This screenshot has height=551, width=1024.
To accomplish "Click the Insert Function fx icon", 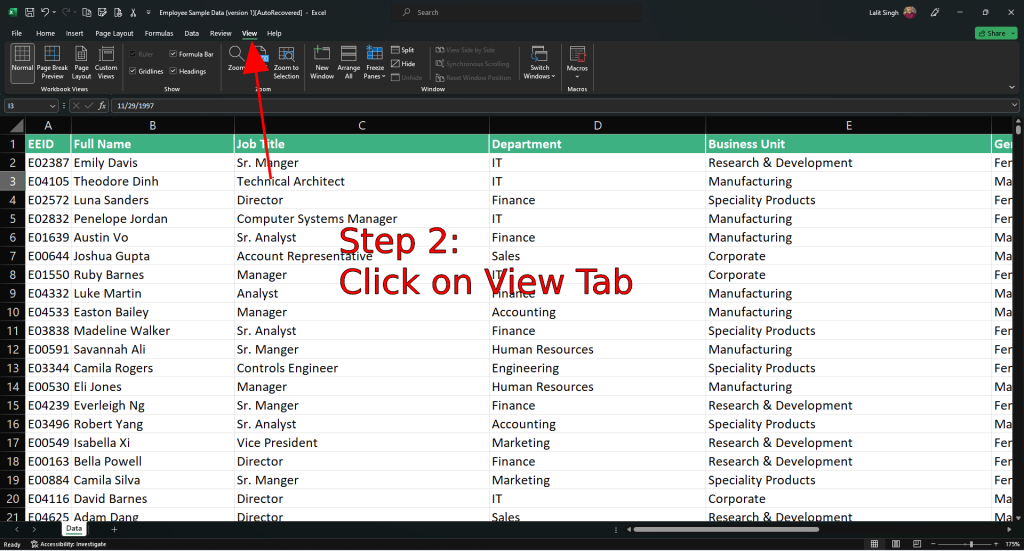I will coord(102,106).
